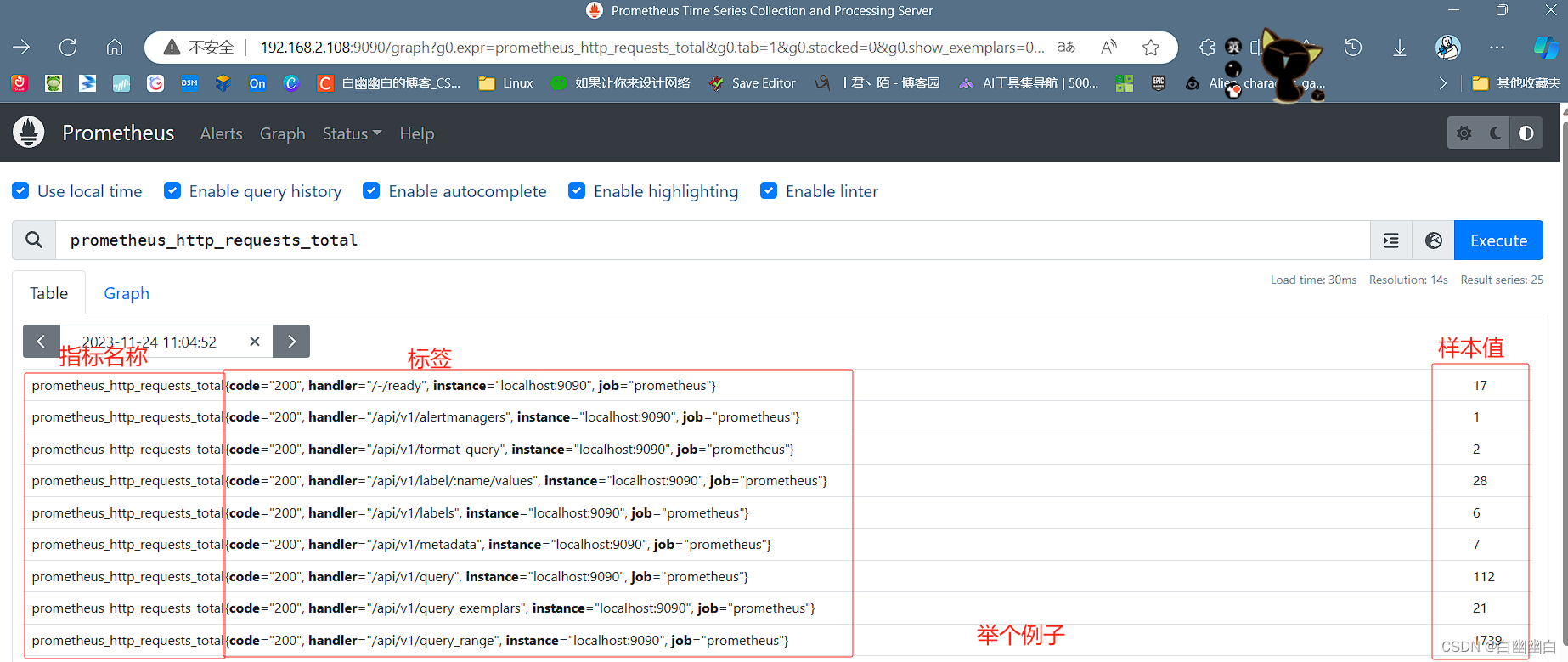Toggle Enable autocomplete checkbox

[371, 190]
